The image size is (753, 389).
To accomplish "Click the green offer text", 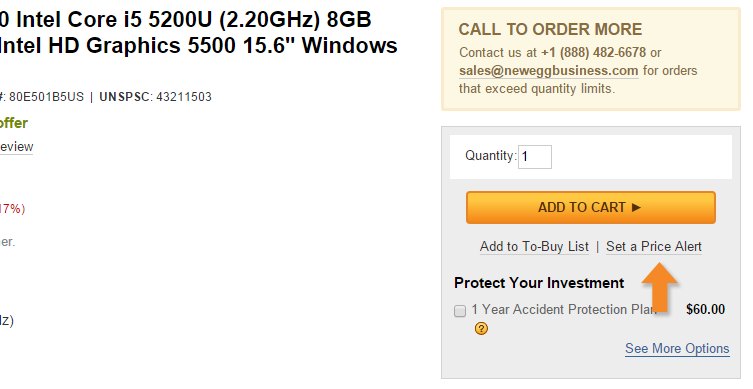I will coord(14,123).
